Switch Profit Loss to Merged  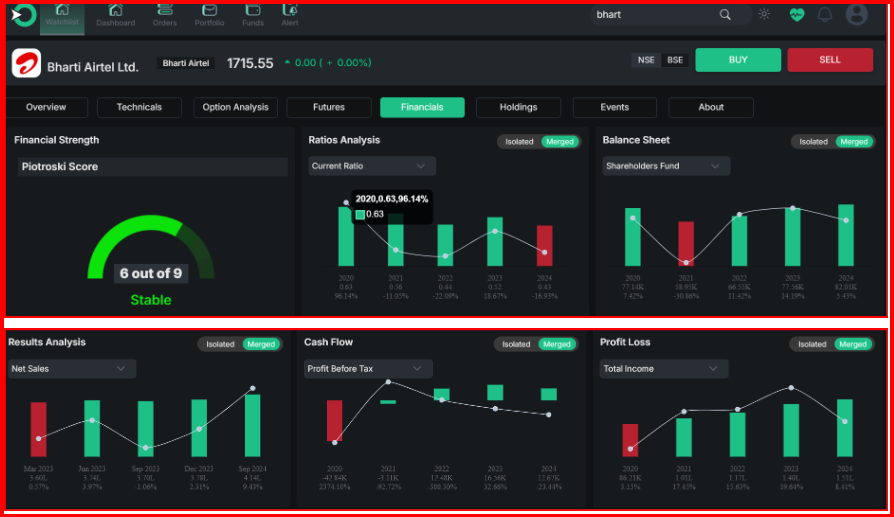853,344
